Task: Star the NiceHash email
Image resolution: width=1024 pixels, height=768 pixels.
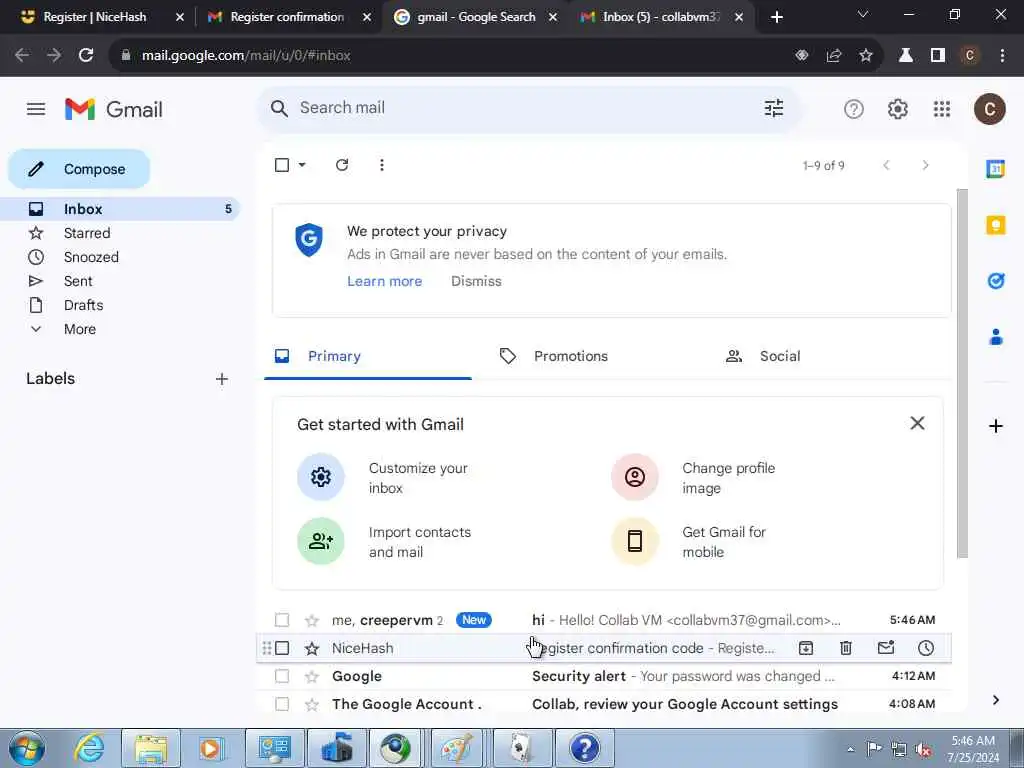Action: click(312, 648)
